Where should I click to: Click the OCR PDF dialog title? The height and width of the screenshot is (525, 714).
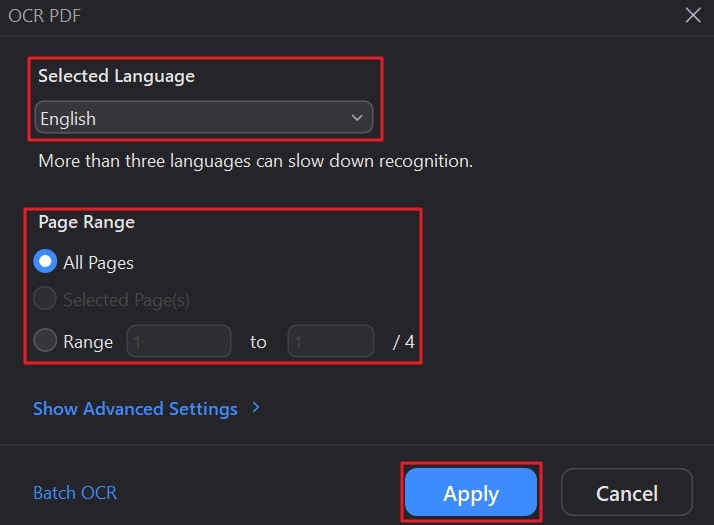45,16
